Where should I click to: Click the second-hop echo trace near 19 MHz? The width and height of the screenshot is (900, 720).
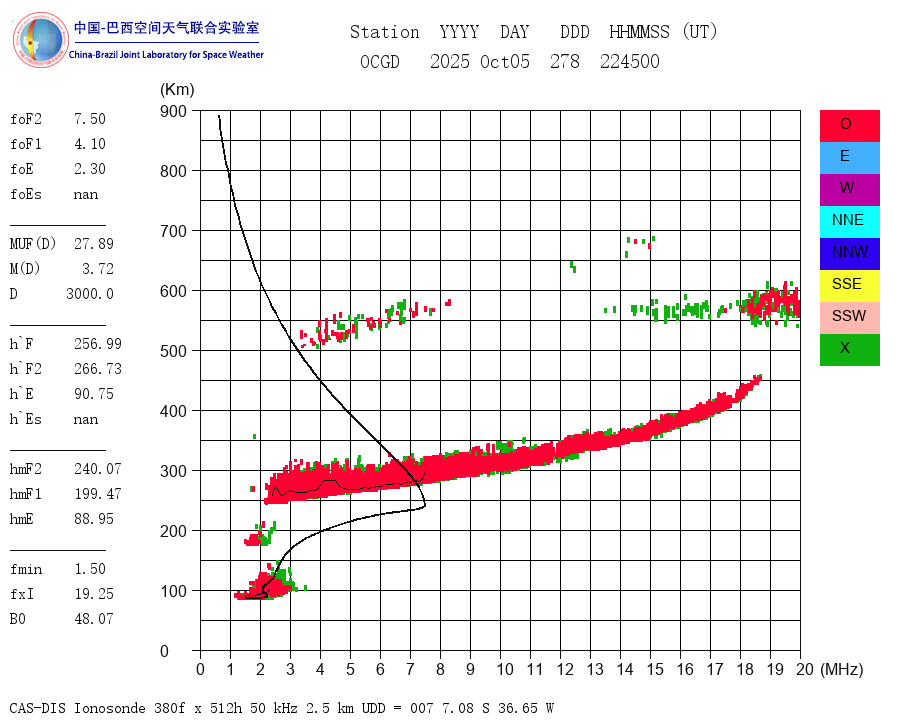tap(772, 304)
